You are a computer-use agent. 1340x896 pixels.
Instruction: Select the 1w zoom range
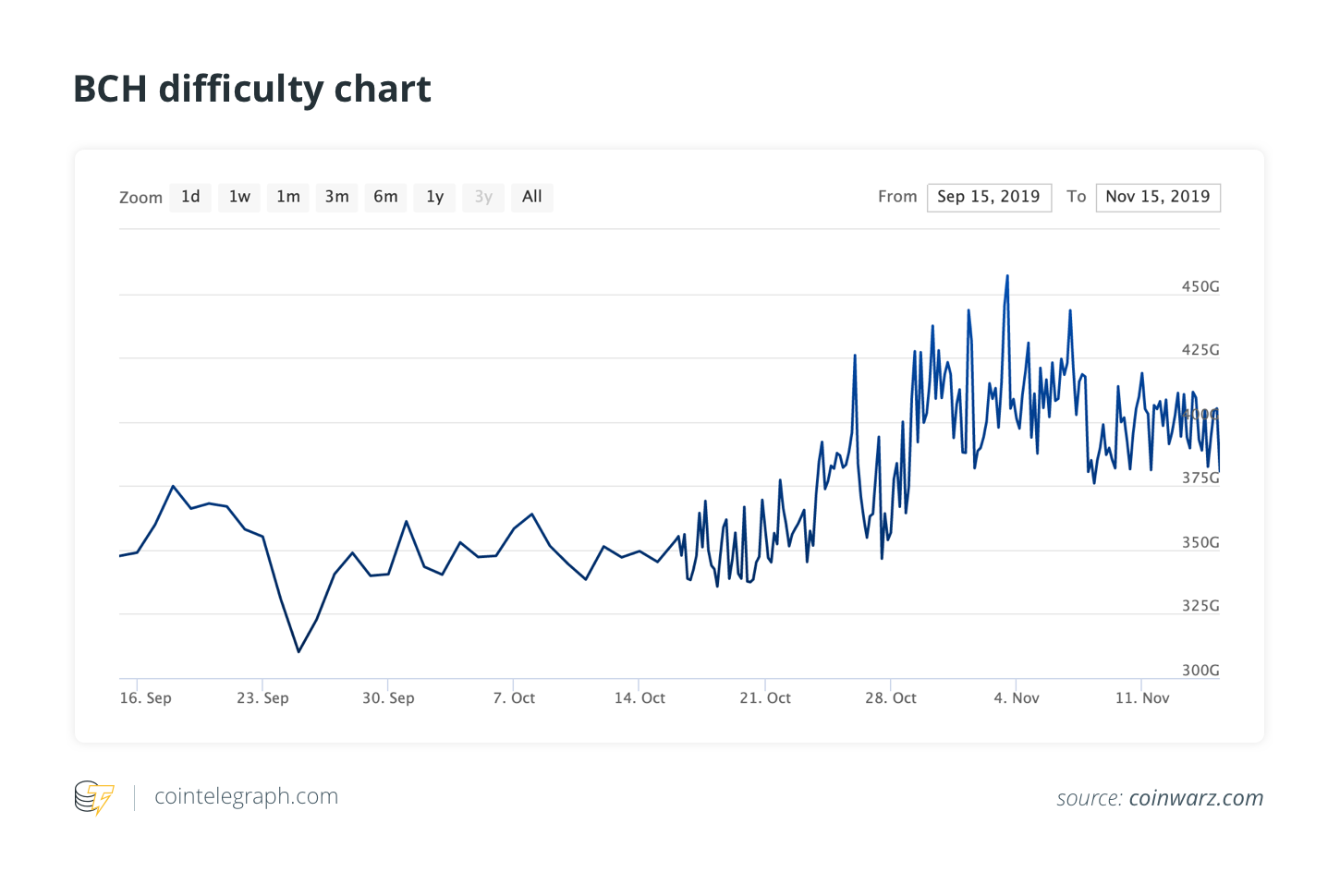point(239,197)
